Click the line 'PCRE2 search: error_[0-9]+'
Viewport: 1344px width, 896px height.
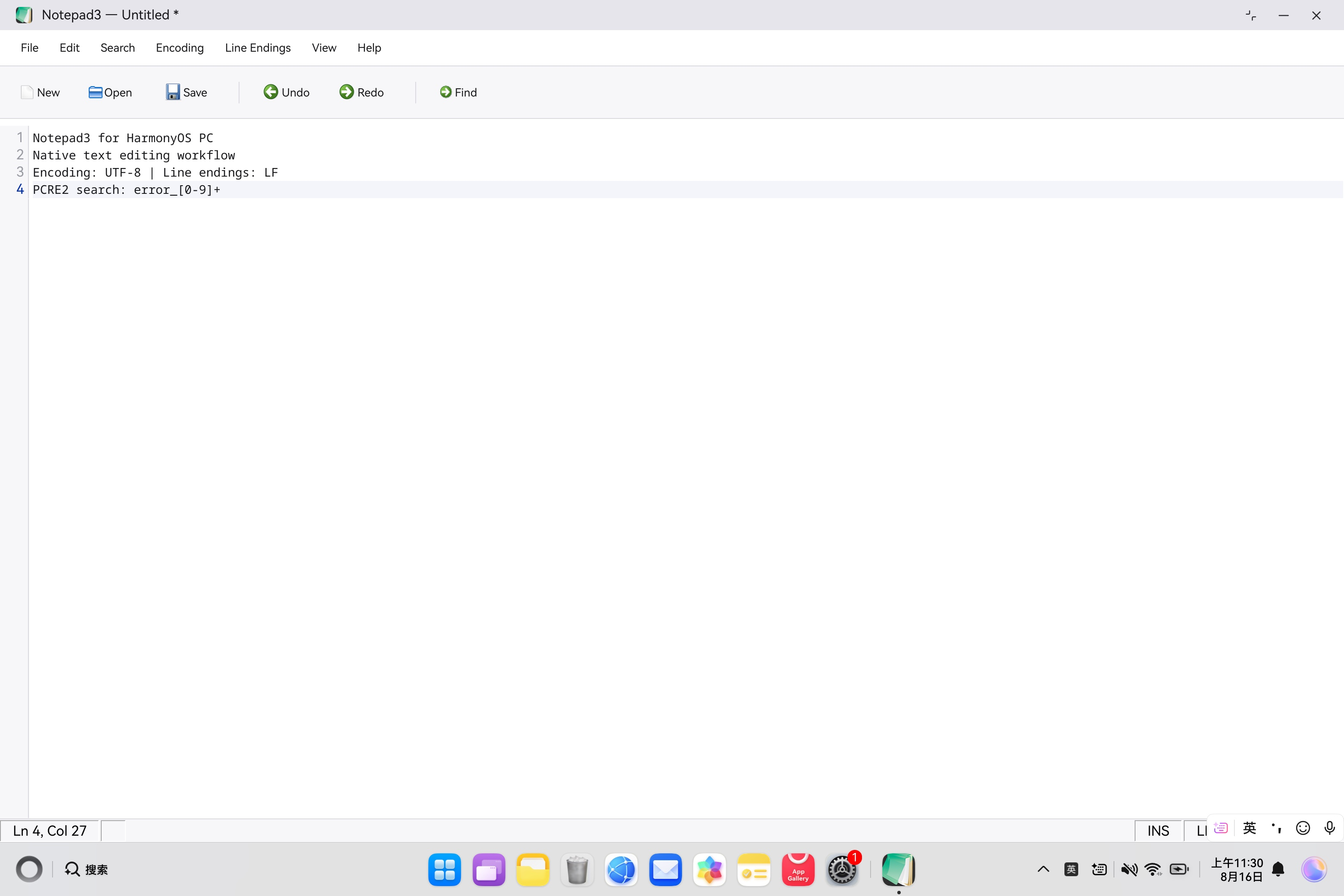tap(126, 190)
